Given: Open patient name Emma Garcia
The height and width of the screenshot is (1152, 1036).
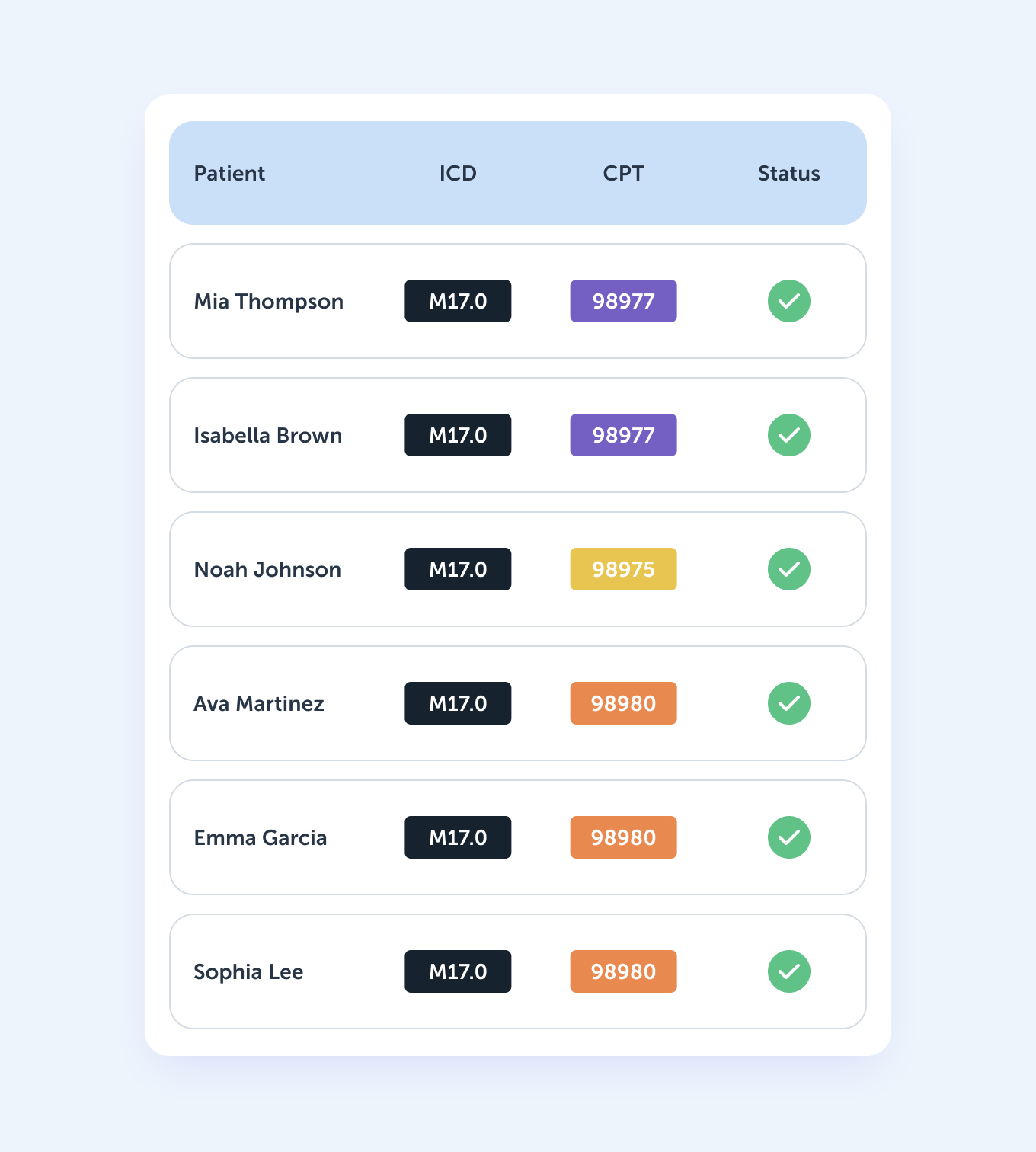Looking at the screenshot, I should point(260,838).
